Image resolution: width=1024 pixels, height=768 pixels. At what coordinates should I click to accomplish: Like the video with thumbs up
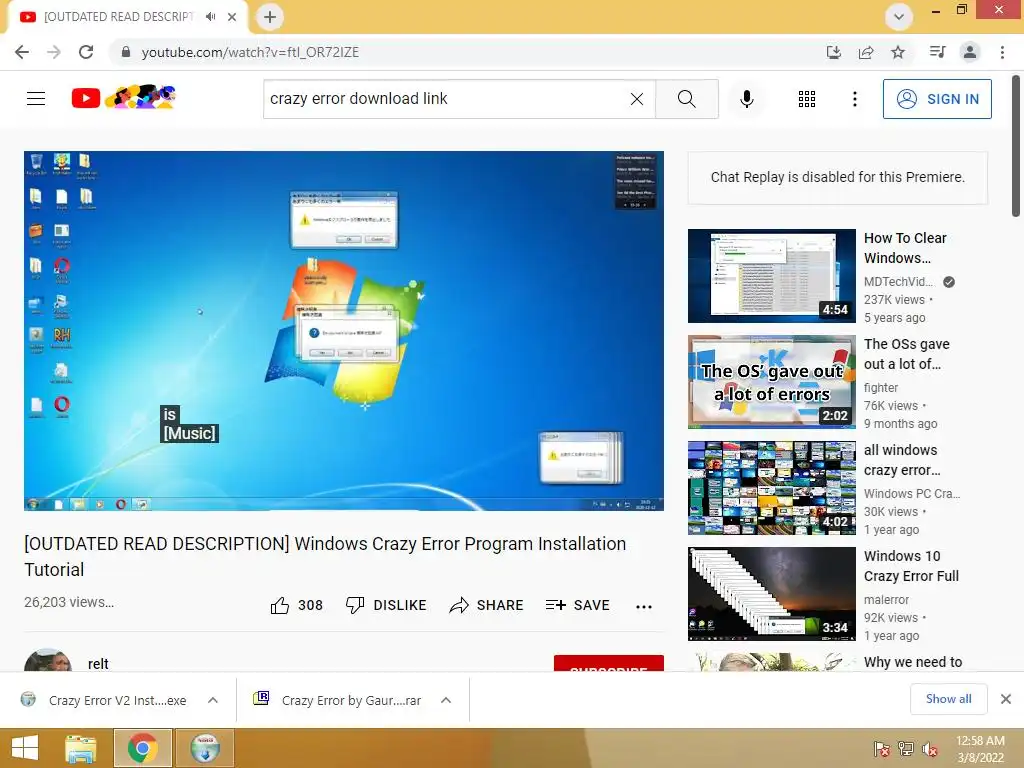[296, 605]
